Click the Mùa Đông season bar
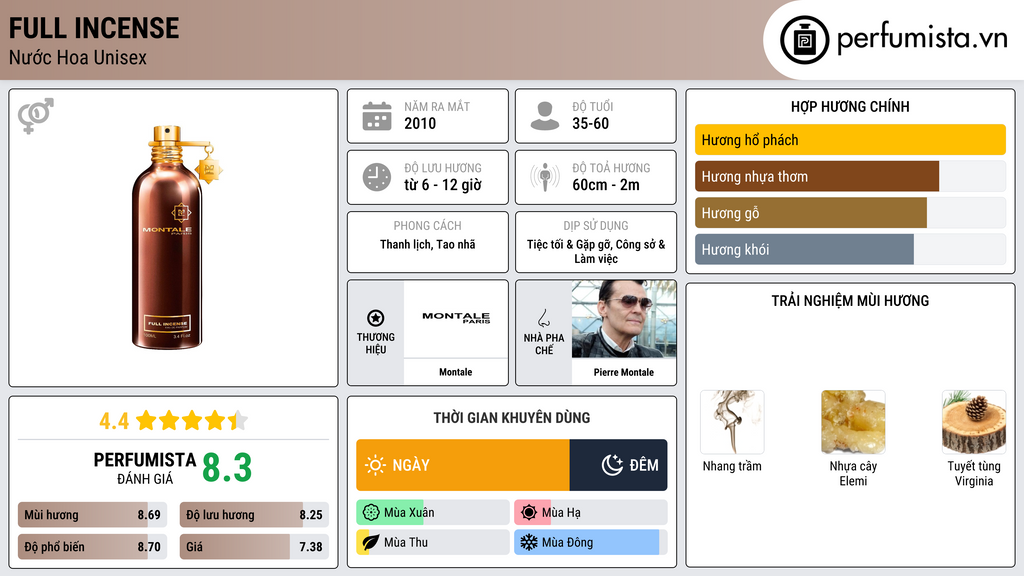 (589, 543)
